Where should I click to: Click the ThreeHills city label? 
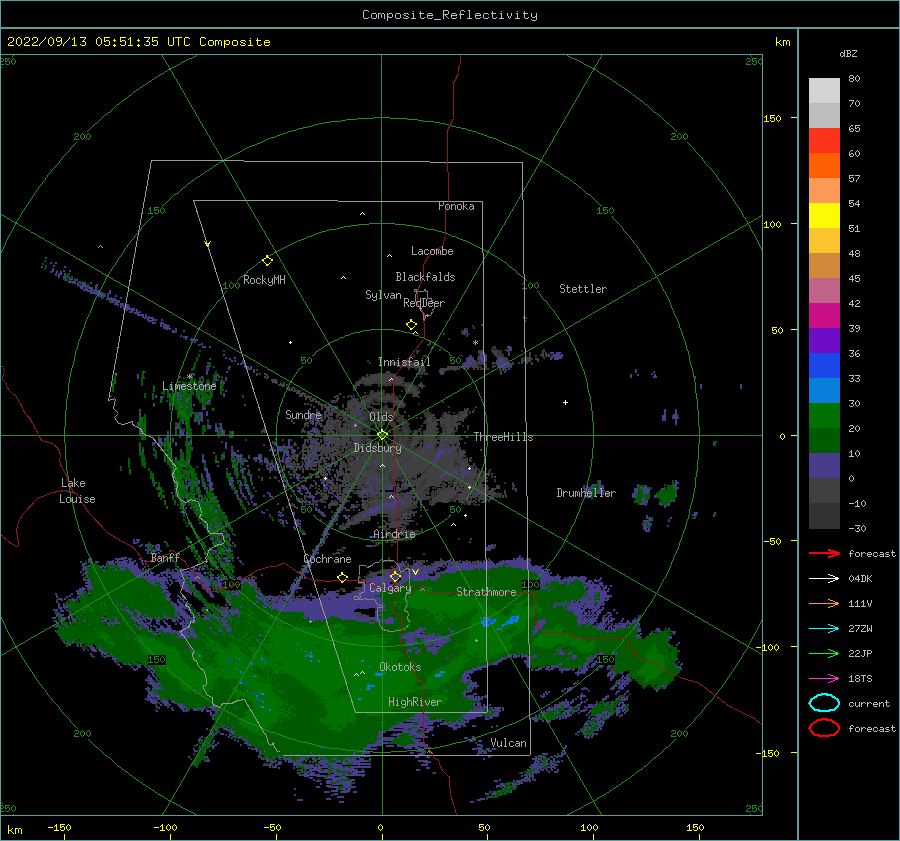[503, 437]
